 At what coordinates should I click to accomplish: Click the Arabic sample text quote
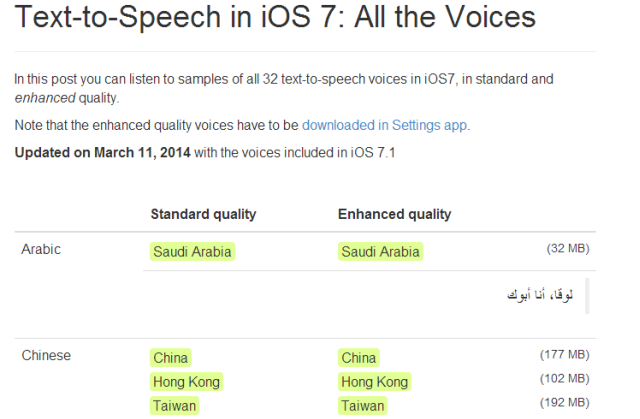tap(540, 295)
